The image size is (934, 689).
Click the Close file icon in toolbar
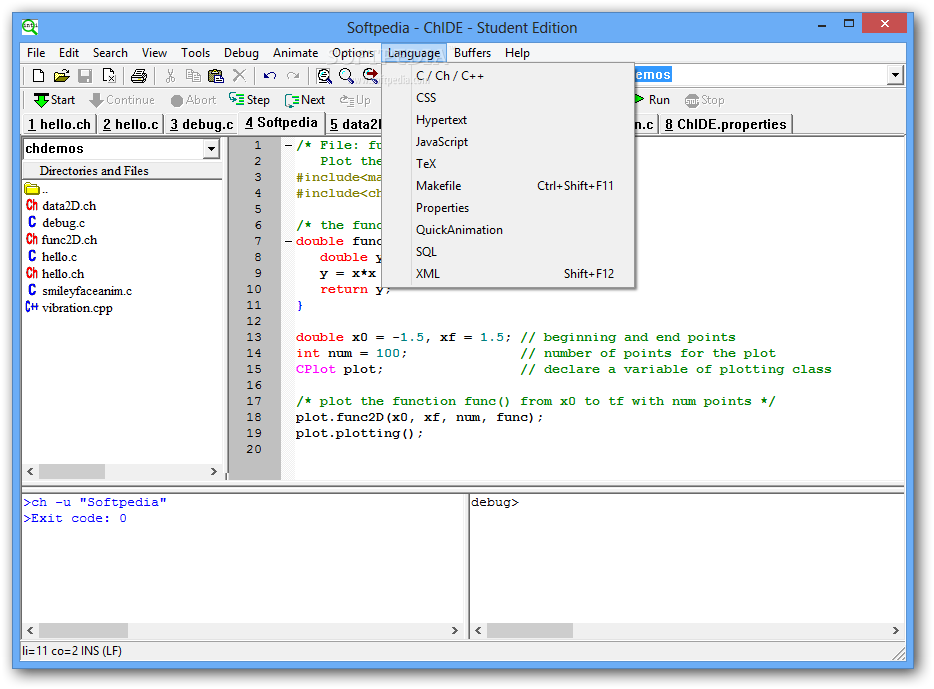tap(109, 76)
